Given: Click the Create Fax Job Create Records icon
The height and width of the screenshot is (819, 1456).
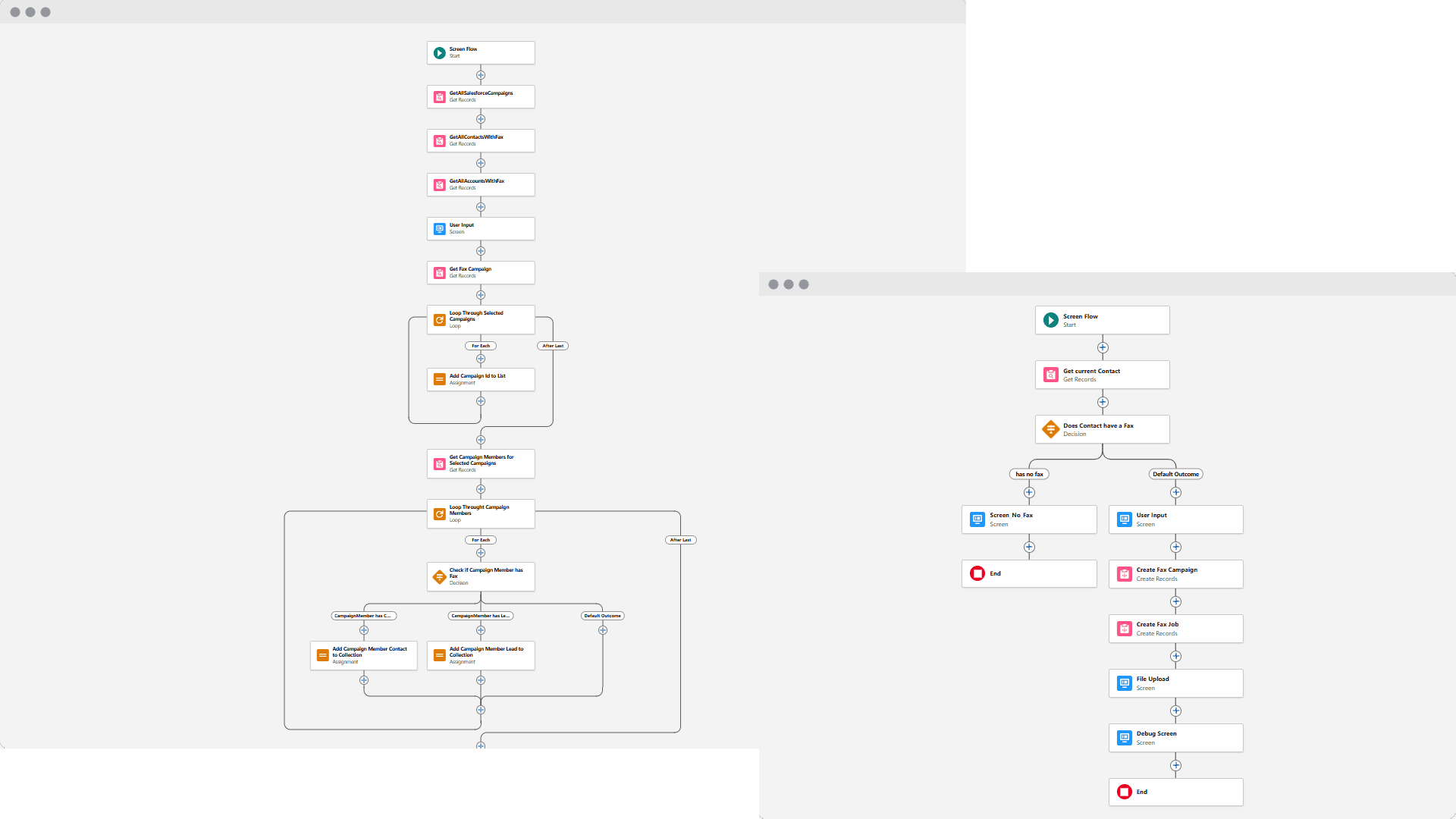Looking at the screenshot, I should 1125,629.
